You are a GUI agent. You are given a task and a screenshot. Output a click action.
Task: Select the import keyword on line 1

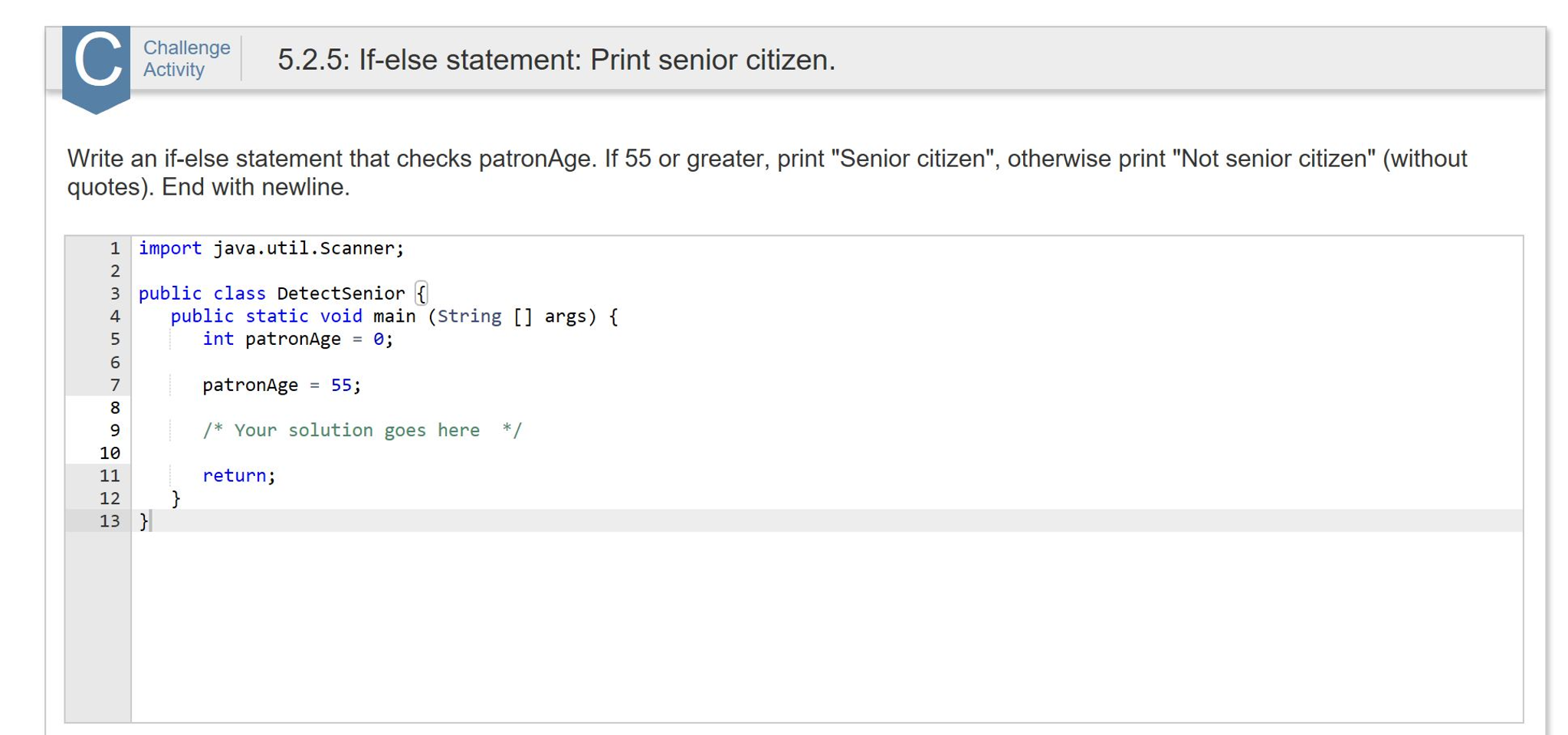coord(170,248)
